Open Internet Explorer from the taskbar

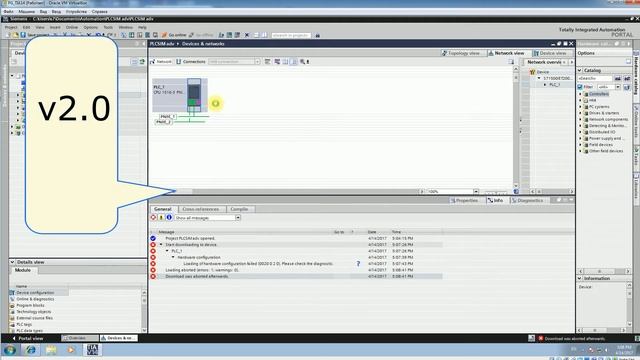click(x=31, y=350)
